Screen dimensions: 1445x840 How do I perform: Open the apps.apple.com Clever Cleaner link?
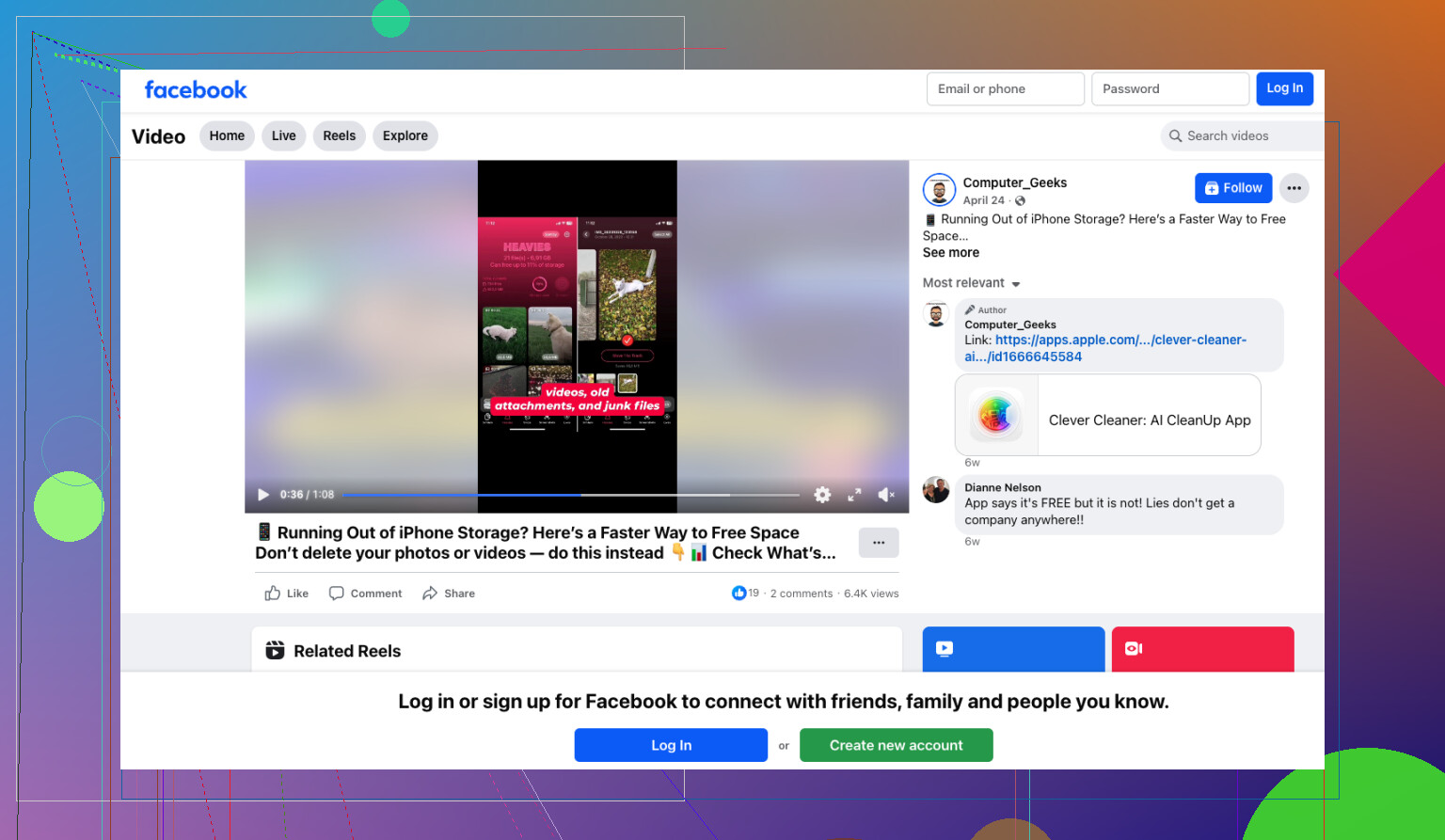pyautogui.click(x=1105, y=348)
